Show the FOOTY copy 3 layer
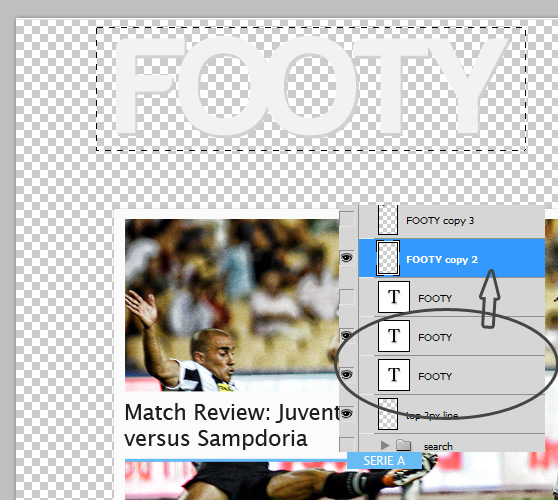Viewport: 558px width, 500px height. pyautogui.click(x=347, y=219)
